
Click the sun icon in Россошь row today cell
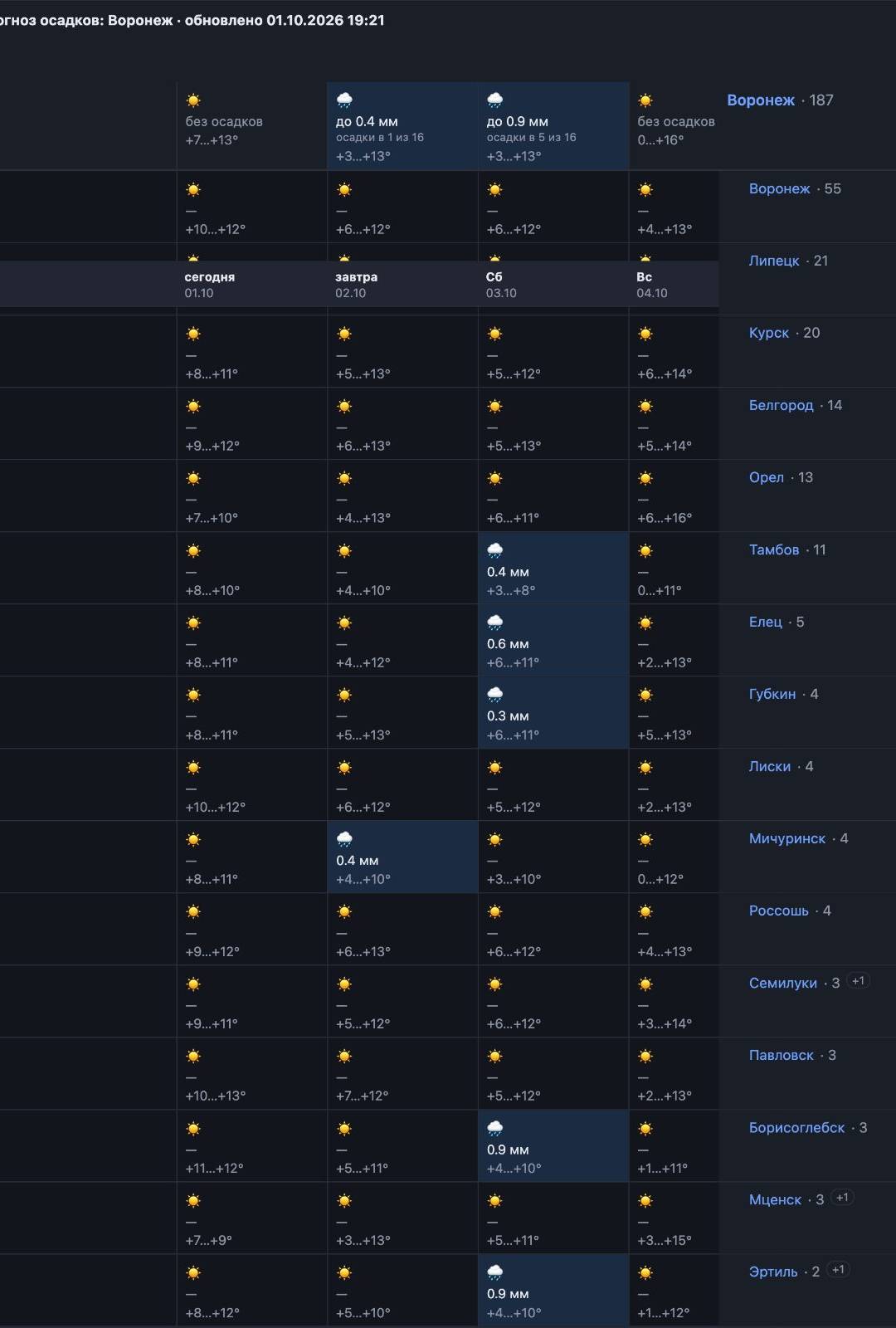[193, 912]
